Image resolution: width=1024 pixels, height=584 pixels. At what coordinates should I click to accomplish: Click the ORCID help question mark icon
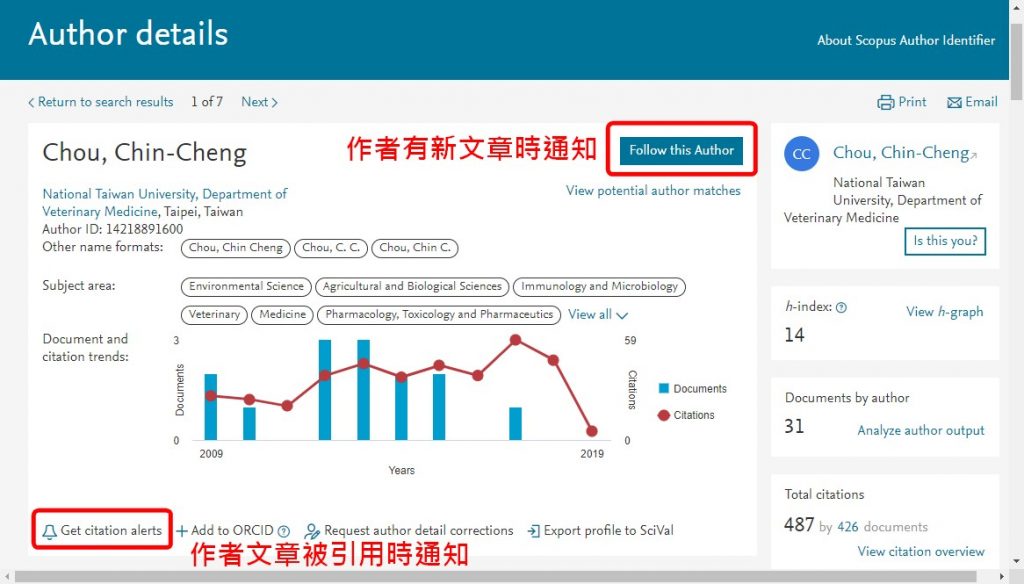[283, 531]
